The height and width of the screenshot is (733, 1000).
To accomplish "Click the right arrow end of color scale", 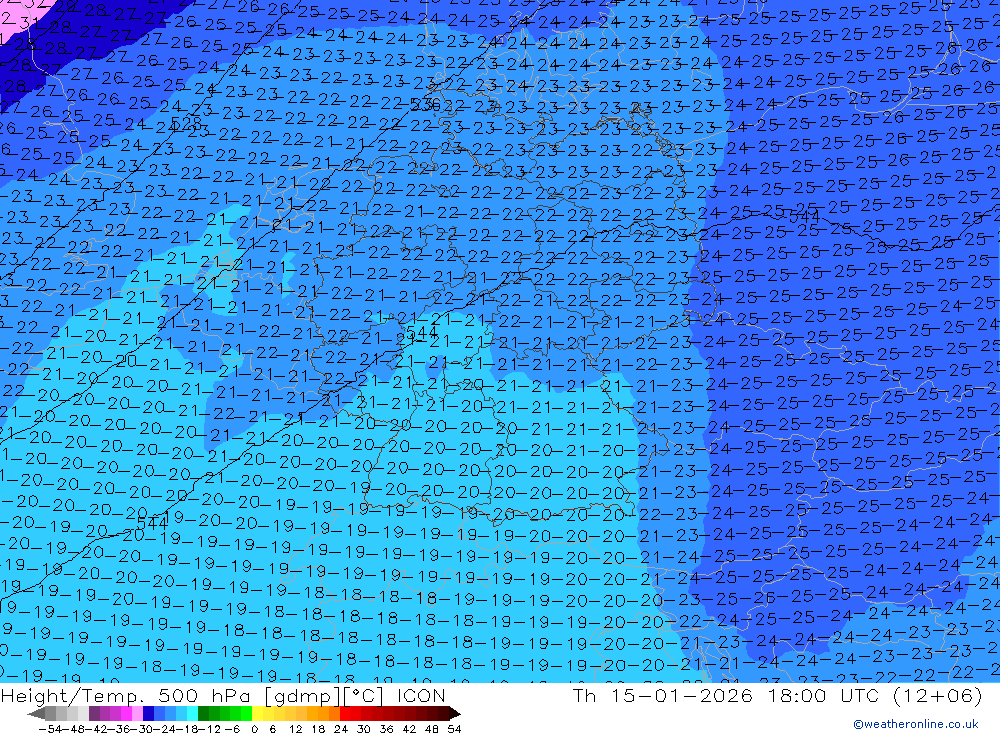I will coord(455,714).
